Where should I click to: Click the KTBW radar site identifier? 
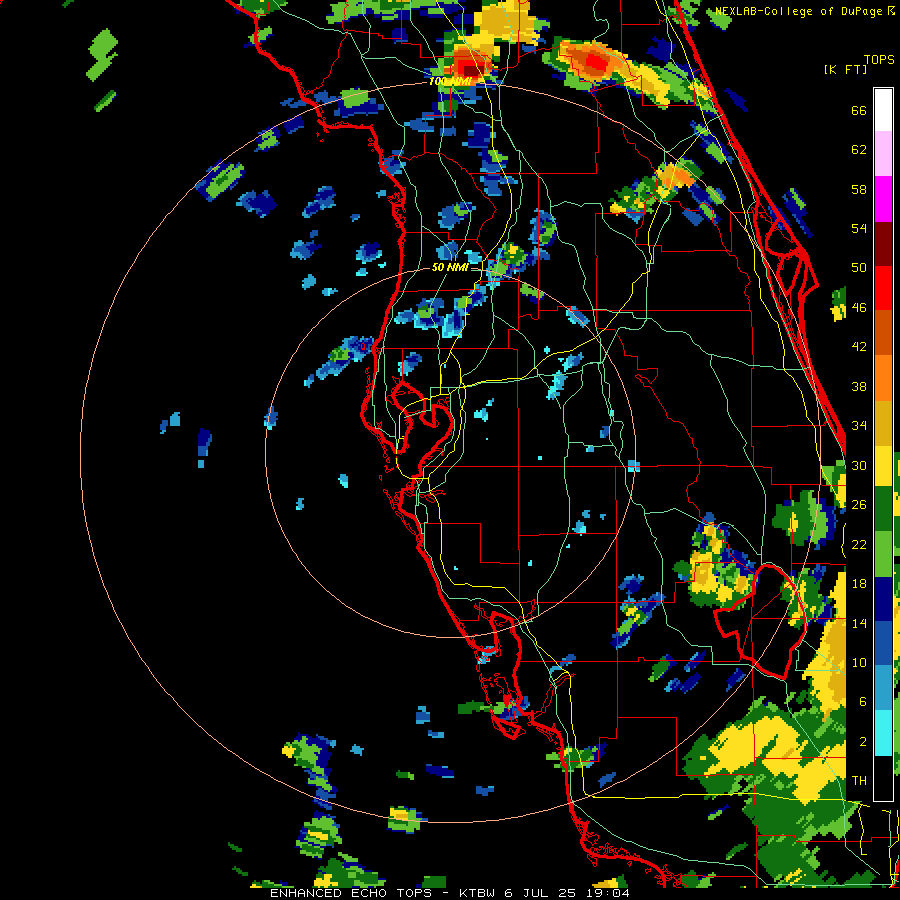click(476, 893)
